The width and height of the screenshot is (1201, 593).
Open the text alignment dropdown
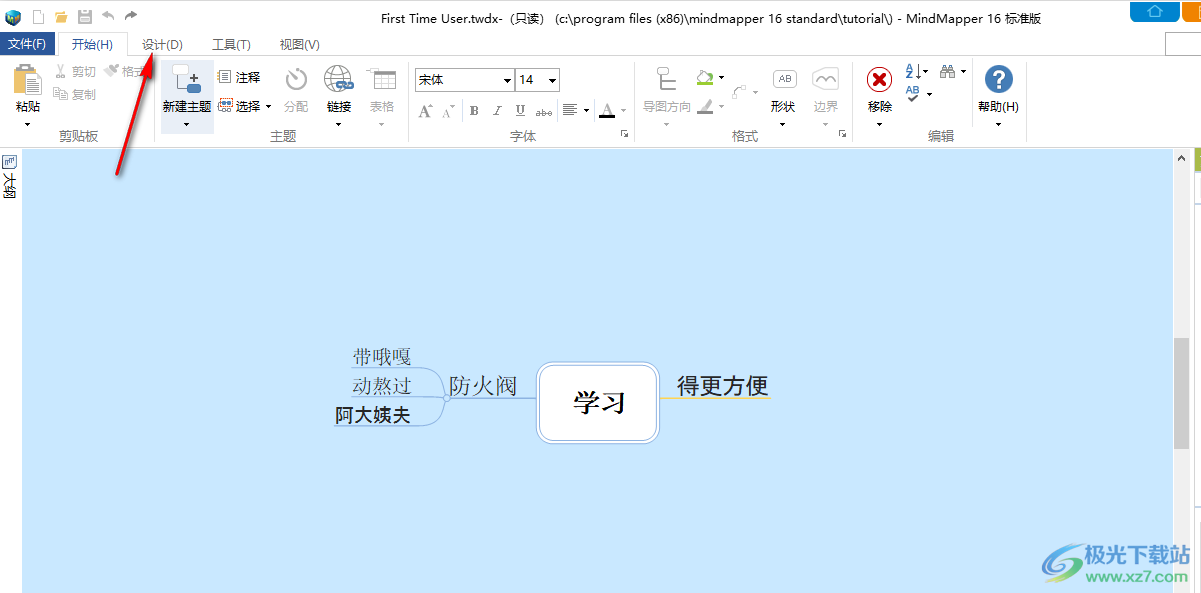[575, 110]
